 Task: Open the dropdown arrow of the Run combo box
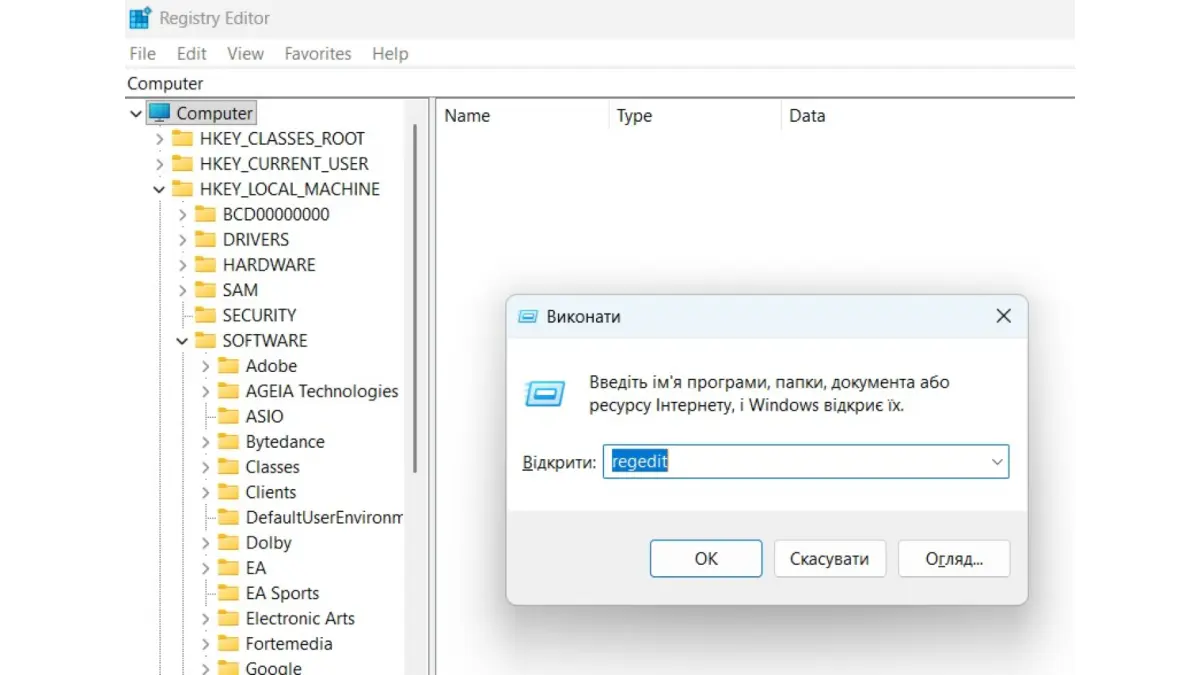(996, 462)
